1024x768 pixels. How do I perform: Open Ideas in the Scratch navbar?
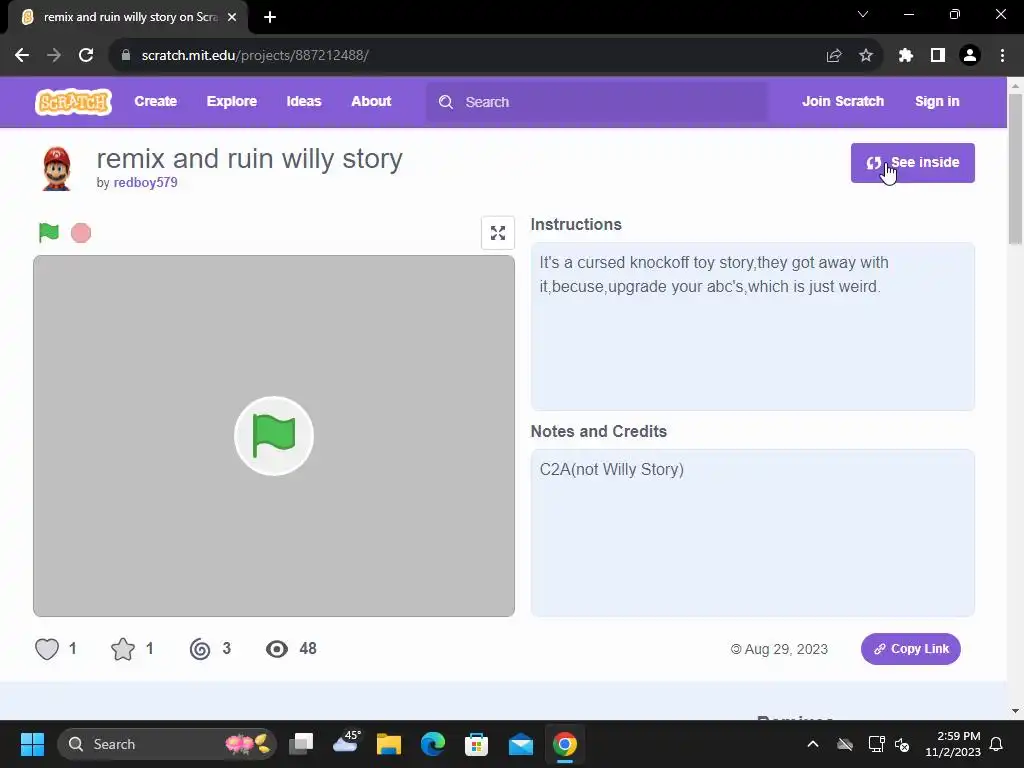click(x=304, y=101)
